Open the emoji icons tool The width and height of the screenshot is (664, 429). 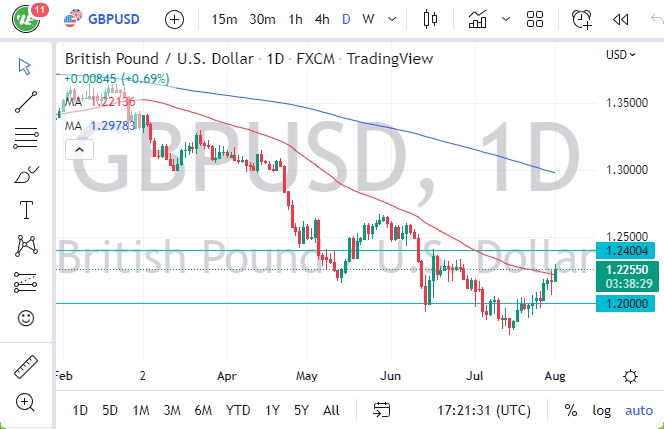point(27,318)
